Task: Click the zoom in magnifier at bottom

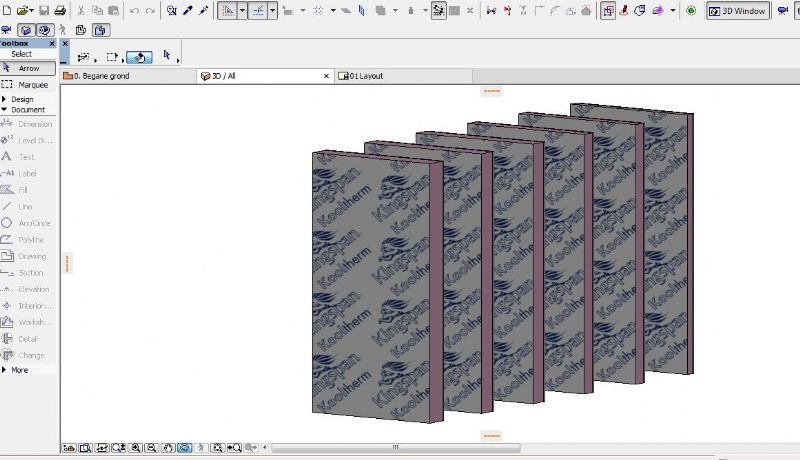Action: [134, 448]
